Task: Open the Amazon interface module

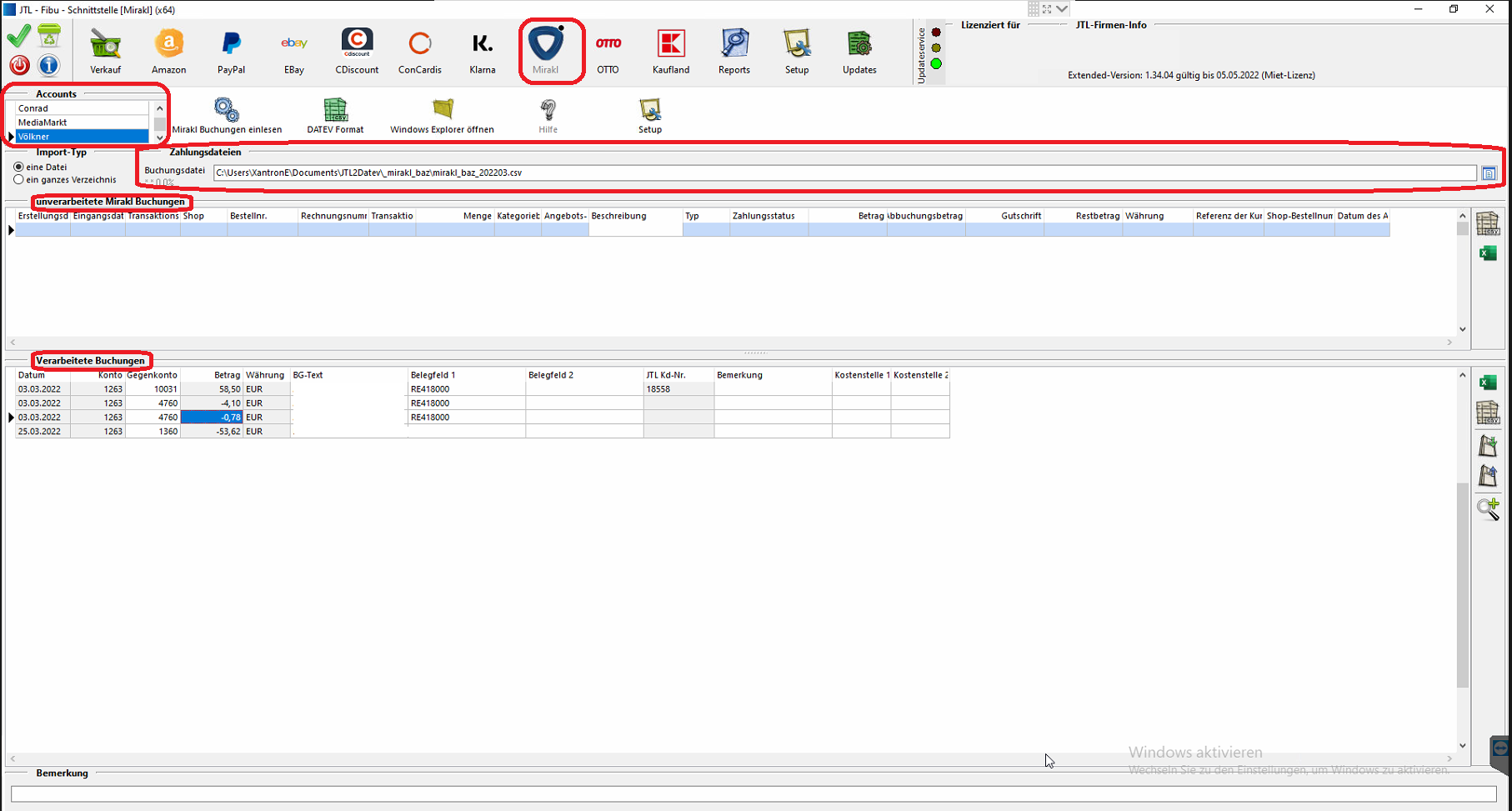Action: (x=168, y=51)
